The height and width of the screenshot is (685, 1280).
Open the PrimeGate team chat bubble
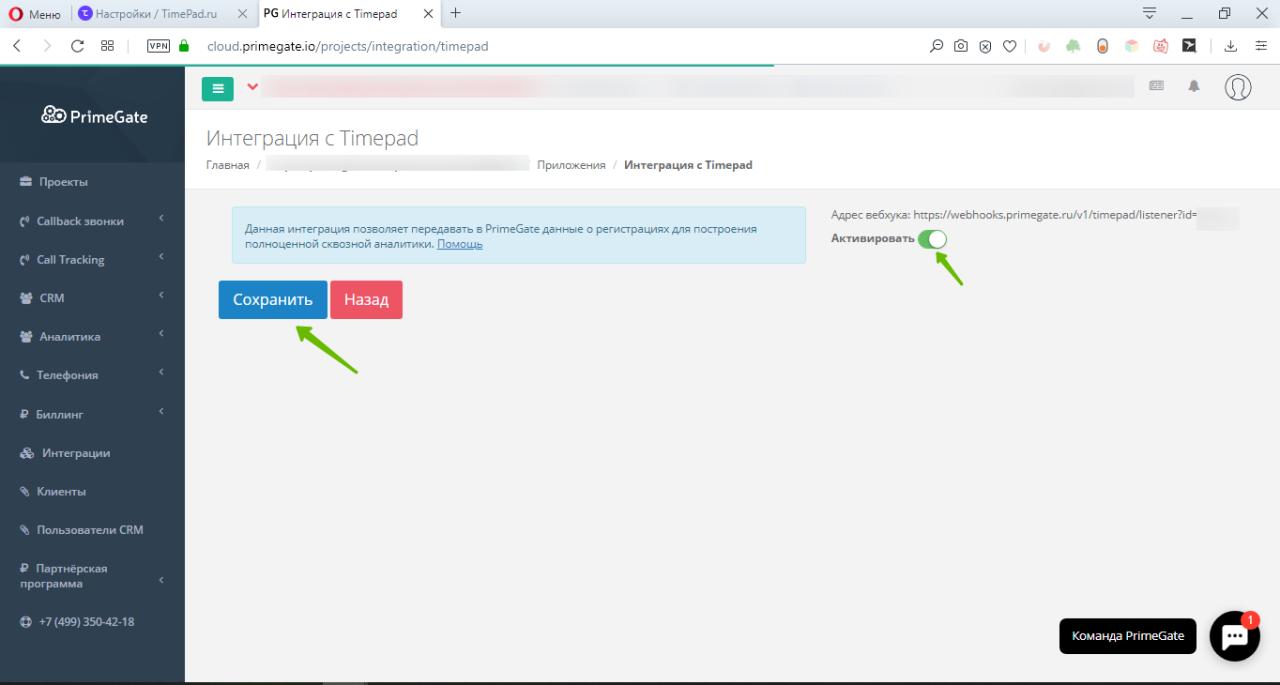click(1235, 636)
